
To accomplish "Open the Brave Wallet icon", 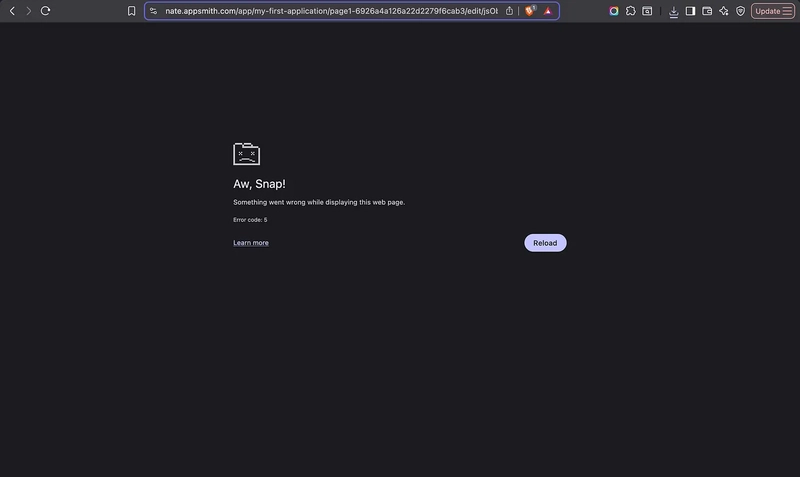I will click(707, 11).
